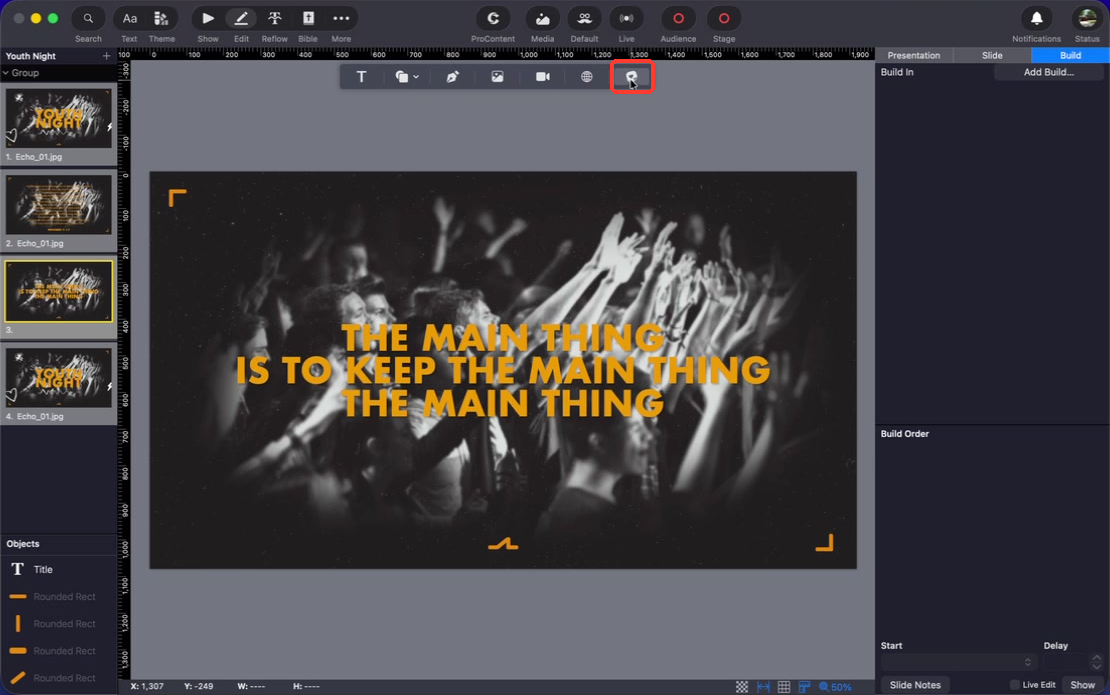
Task: Toggle the Audience output
Action: [678, 19]
